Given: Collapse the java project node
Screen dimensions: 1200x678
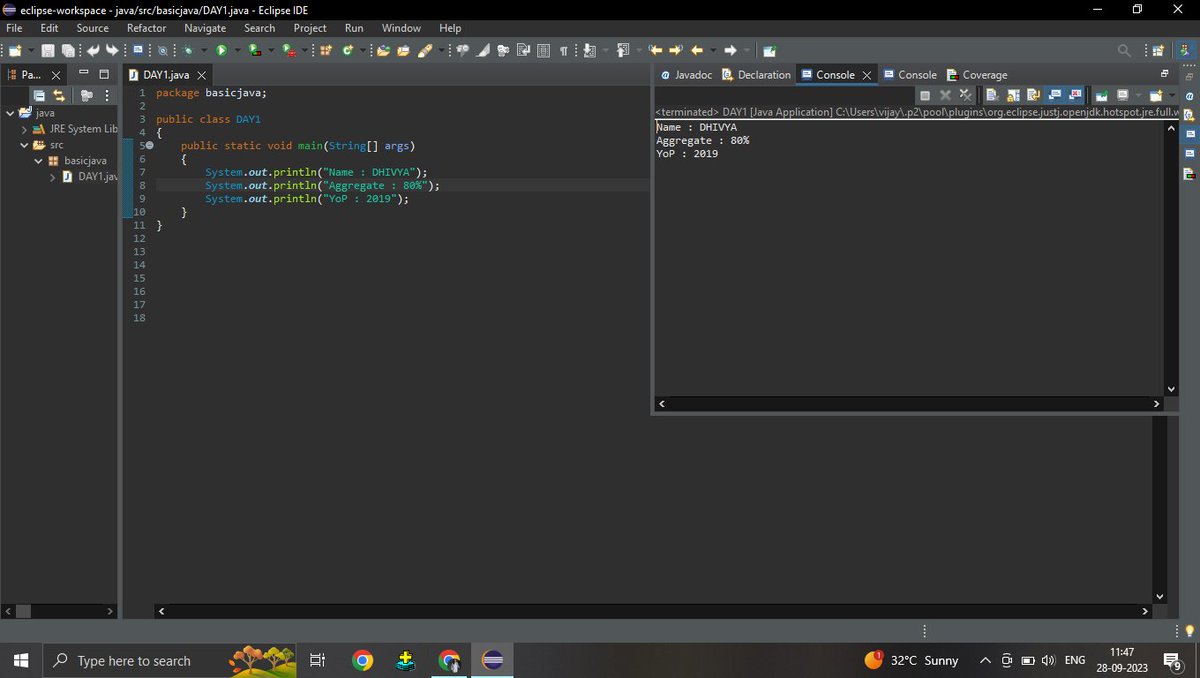Looking at the screenshot, I should coord(9,113).
